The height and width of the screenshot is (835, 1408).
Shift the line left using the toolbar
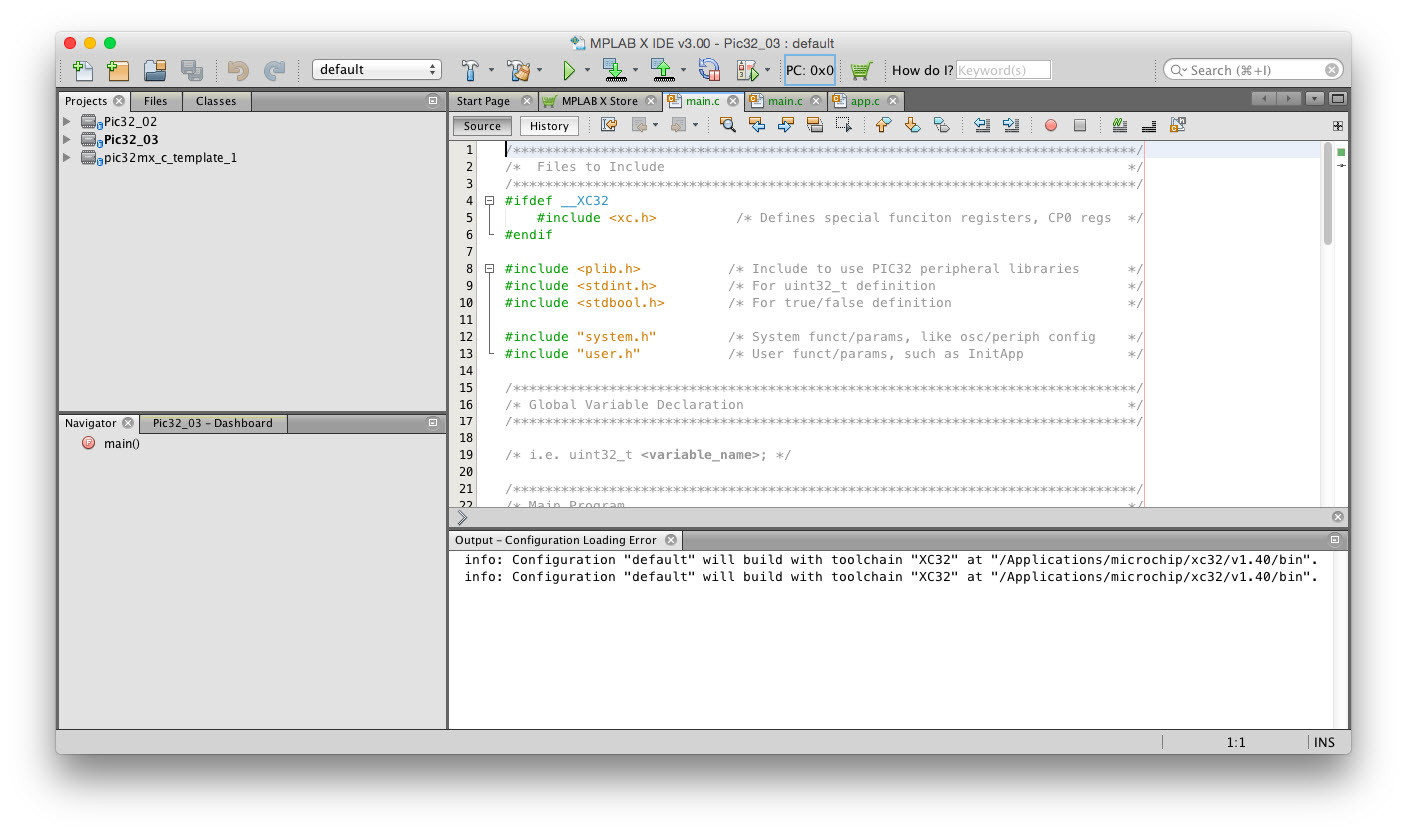982,125
